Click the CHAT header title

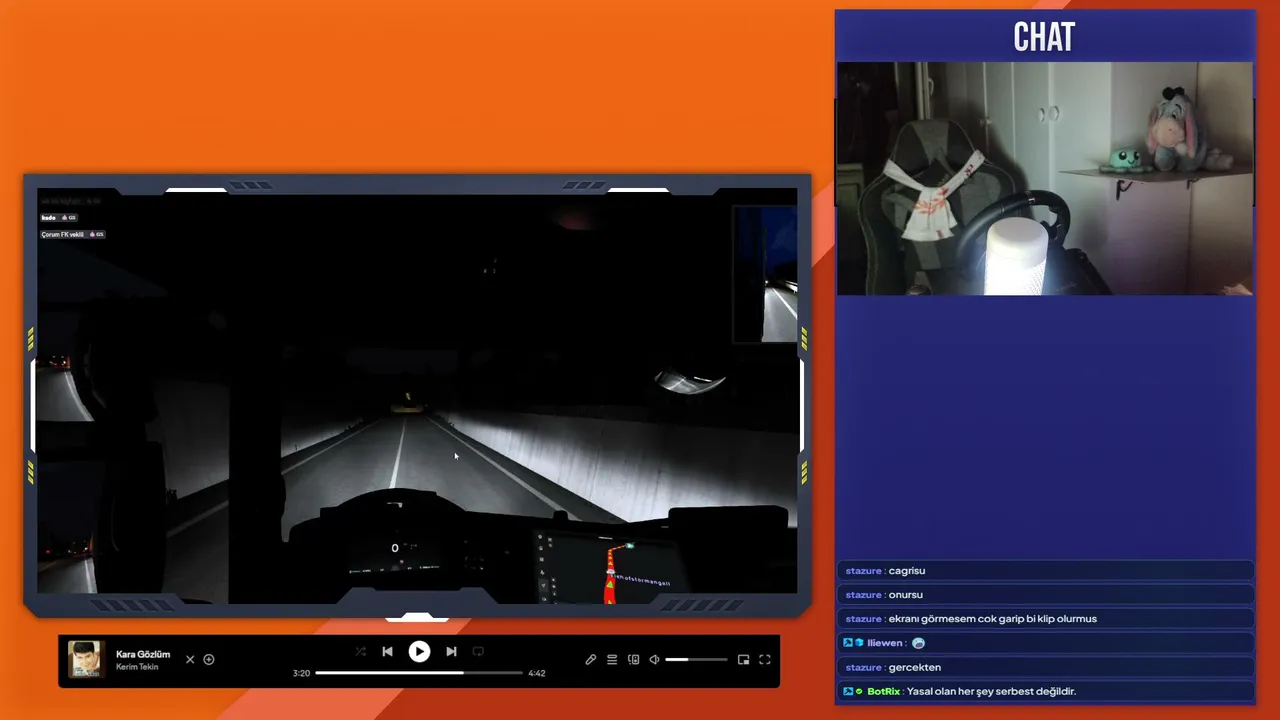[1044, 38]
